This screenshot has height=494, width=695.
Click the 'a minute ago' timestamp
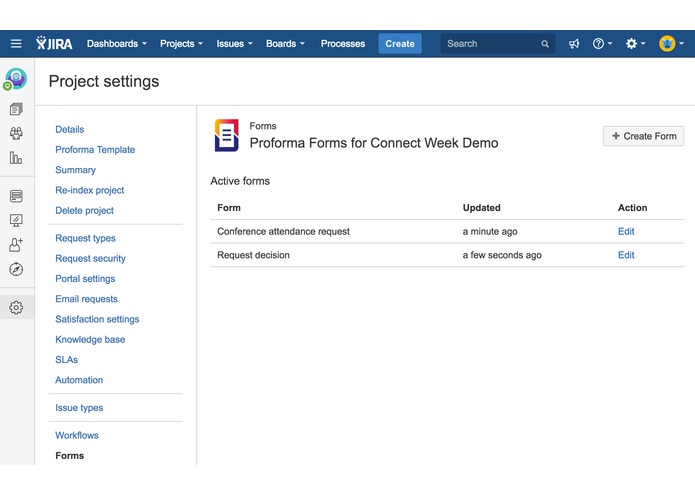tap(490, 232)
